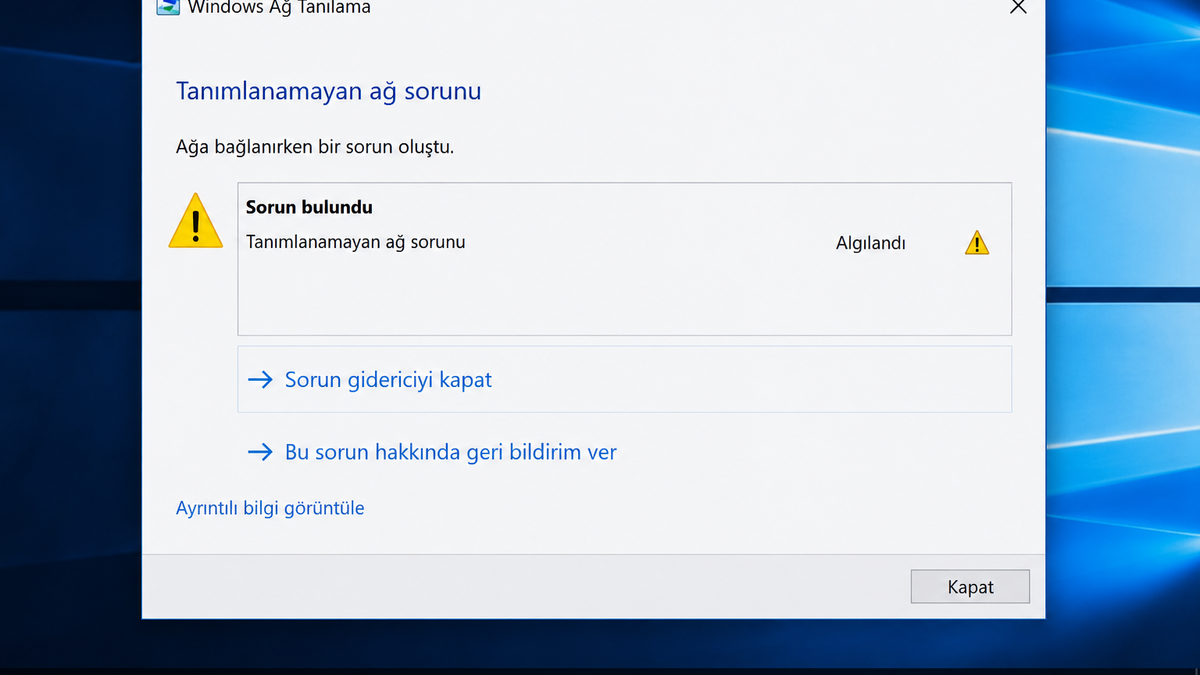Select Sorun gidericiyi kapat option
1200x675 pixels.
click(624, 379)
